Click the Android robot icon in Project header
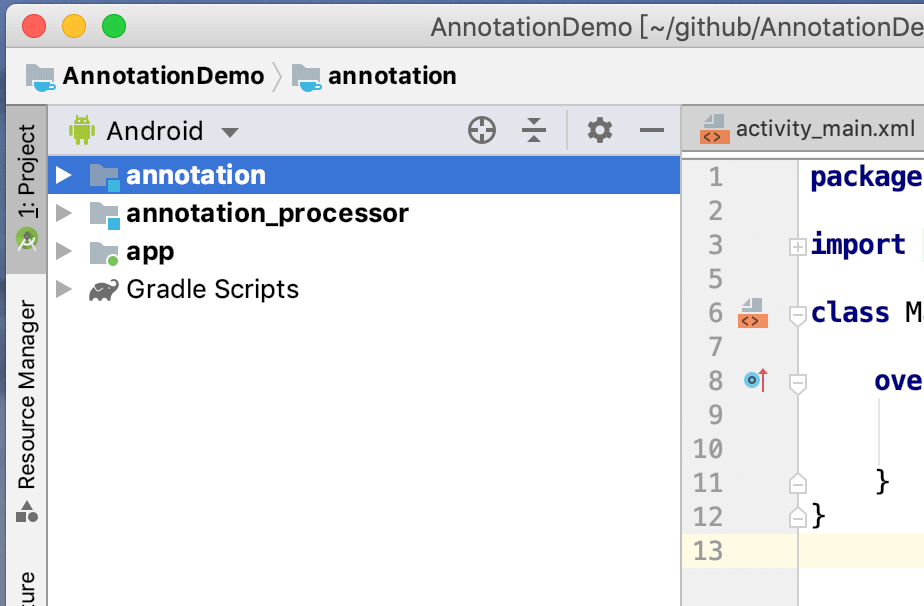Viewport: 924px width, 606px height. click(x=81, y=130)
